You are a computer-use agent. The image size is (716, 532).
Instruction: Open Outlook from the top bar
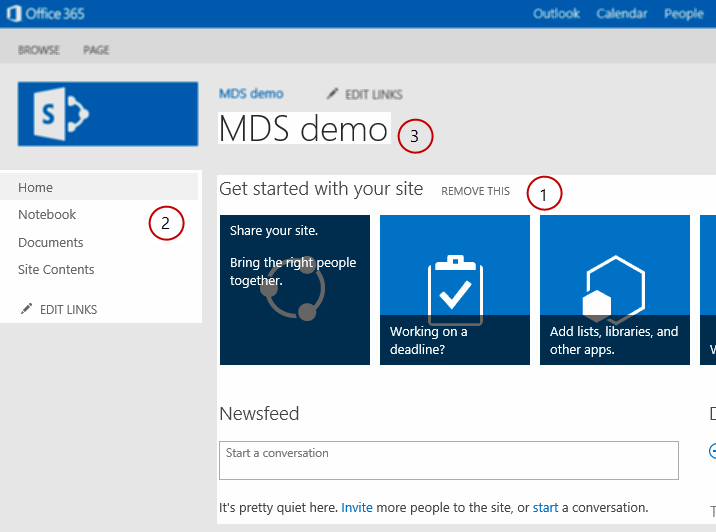pyautogui.click(x=556, y=14)
